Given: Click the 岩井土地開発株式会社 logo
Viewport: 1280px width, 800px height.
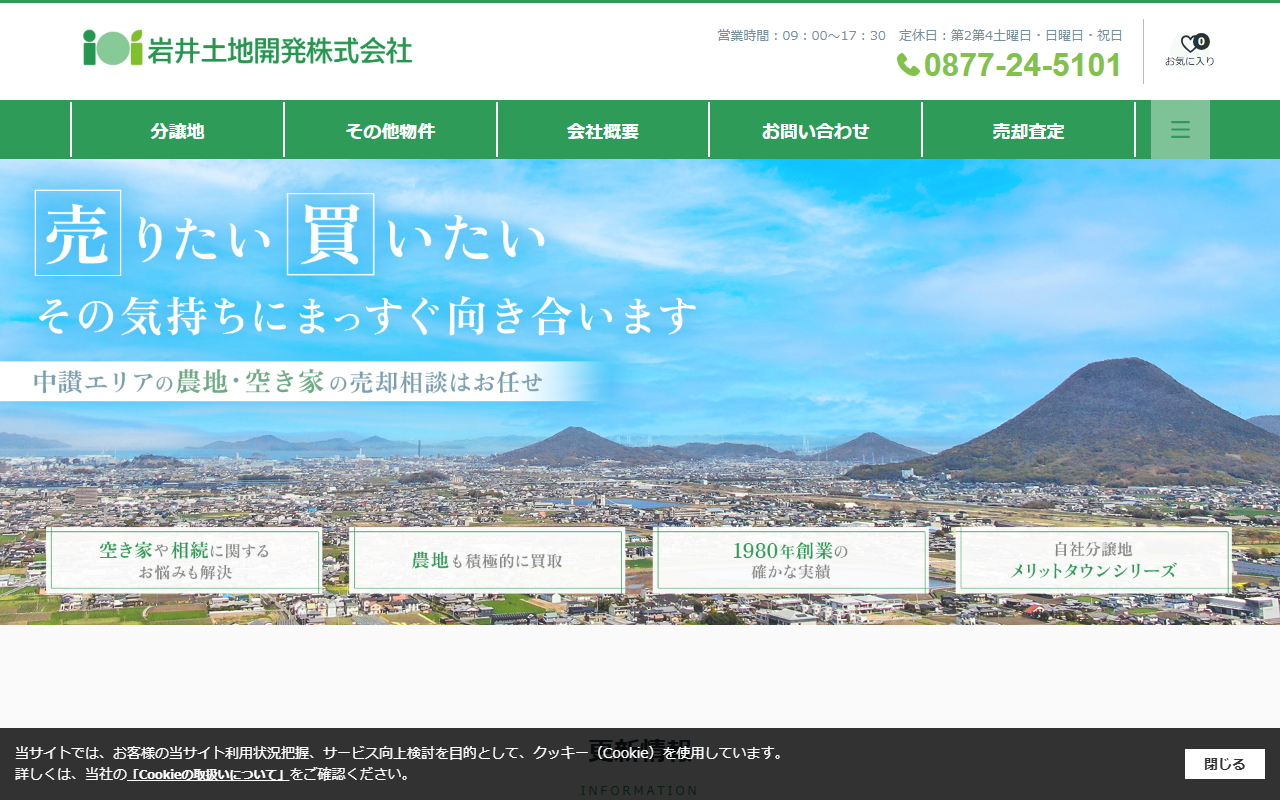Looking at the screenshot, I should (247, 48).
